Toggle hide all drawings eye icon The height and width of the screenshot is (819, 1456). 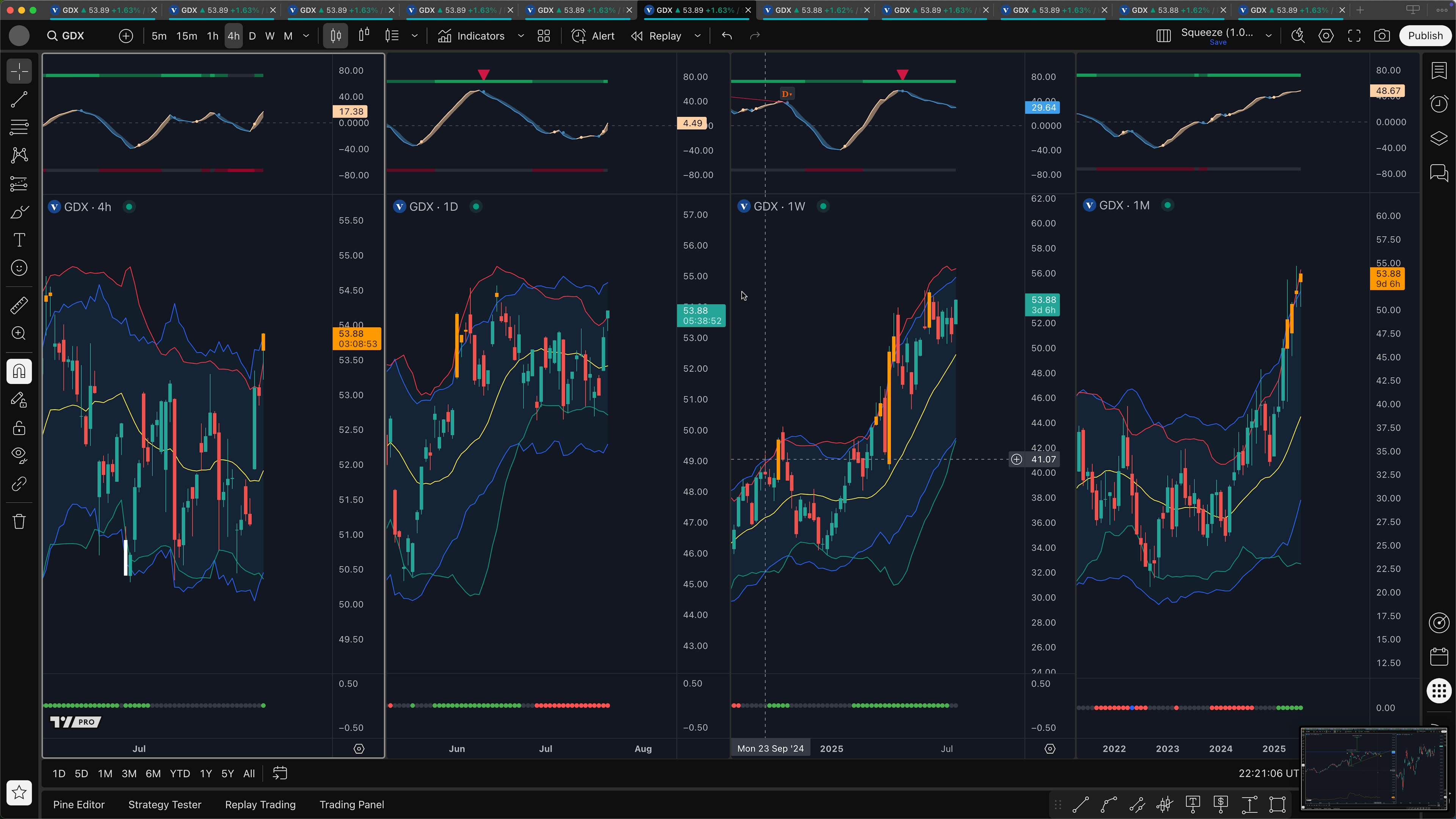click(x=19, y=455)
